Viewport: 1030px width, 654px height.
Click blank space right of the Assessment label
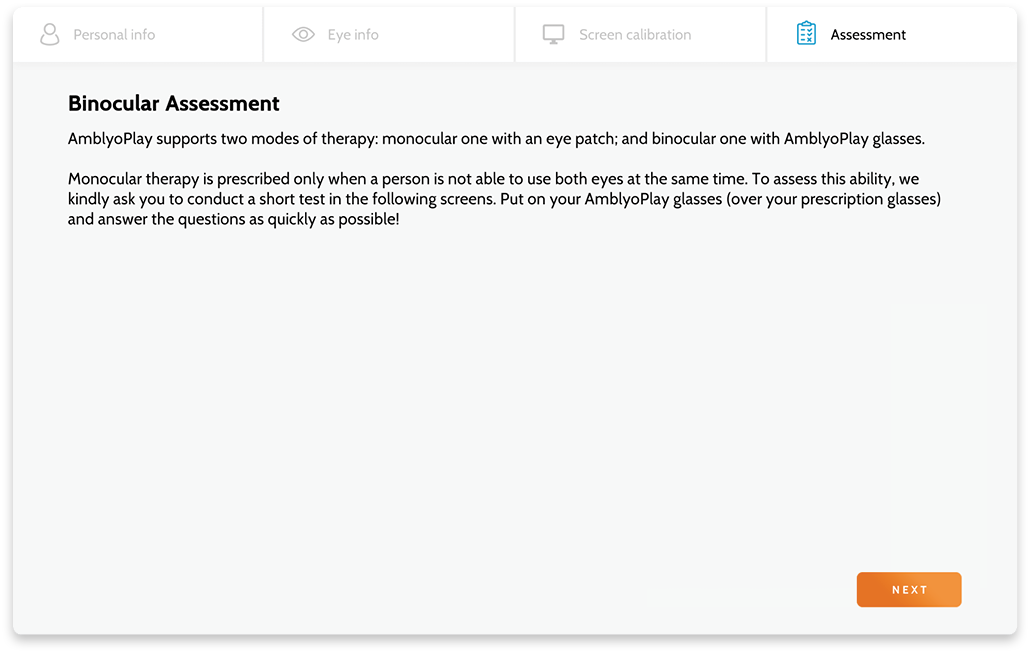point(959,35)
